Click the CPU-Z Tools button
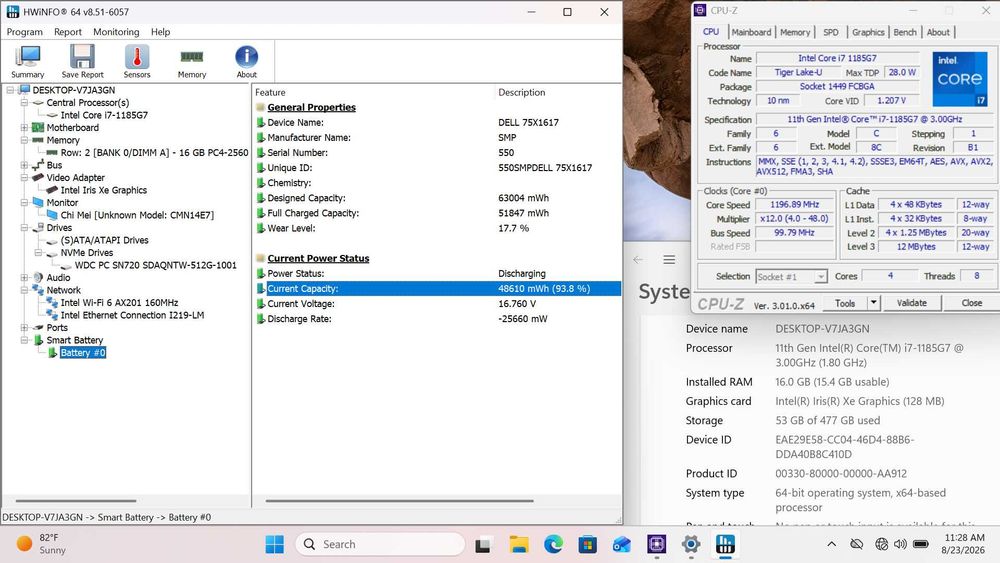This screenshot has width=1000, height=563. [844, 303]
